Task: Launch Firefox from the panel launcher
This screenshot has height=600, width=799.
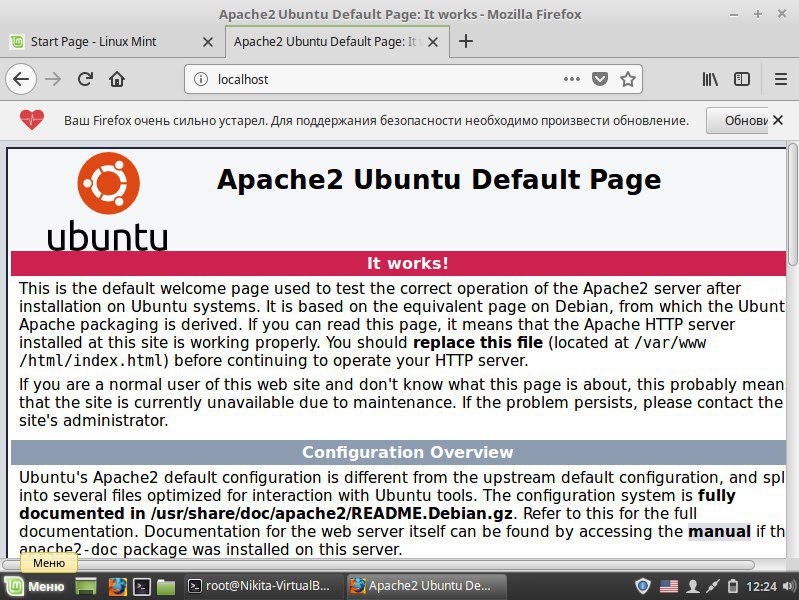Action: point(117,586)
